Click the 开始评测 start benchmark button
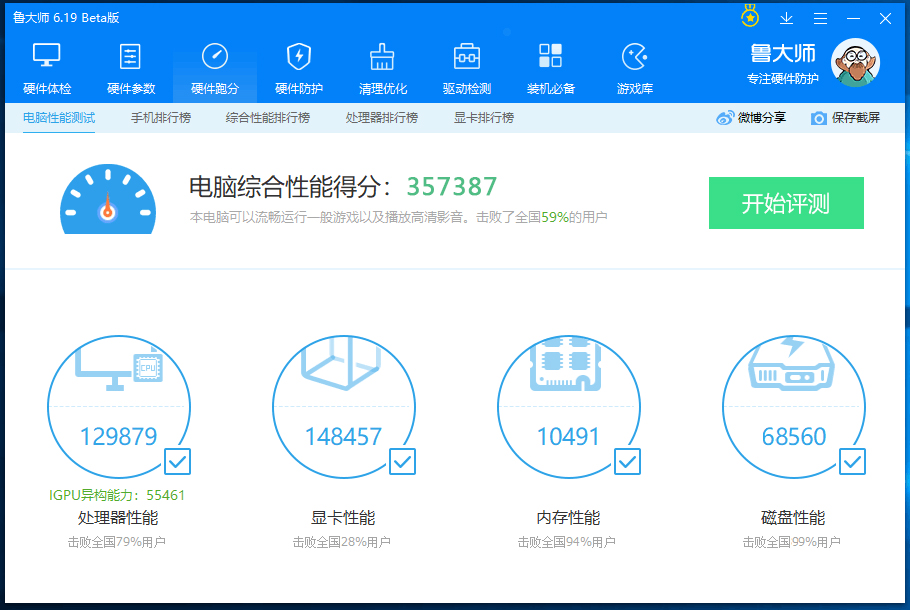The width and height of the screenshot is (910, 610). tap(786, 202)
